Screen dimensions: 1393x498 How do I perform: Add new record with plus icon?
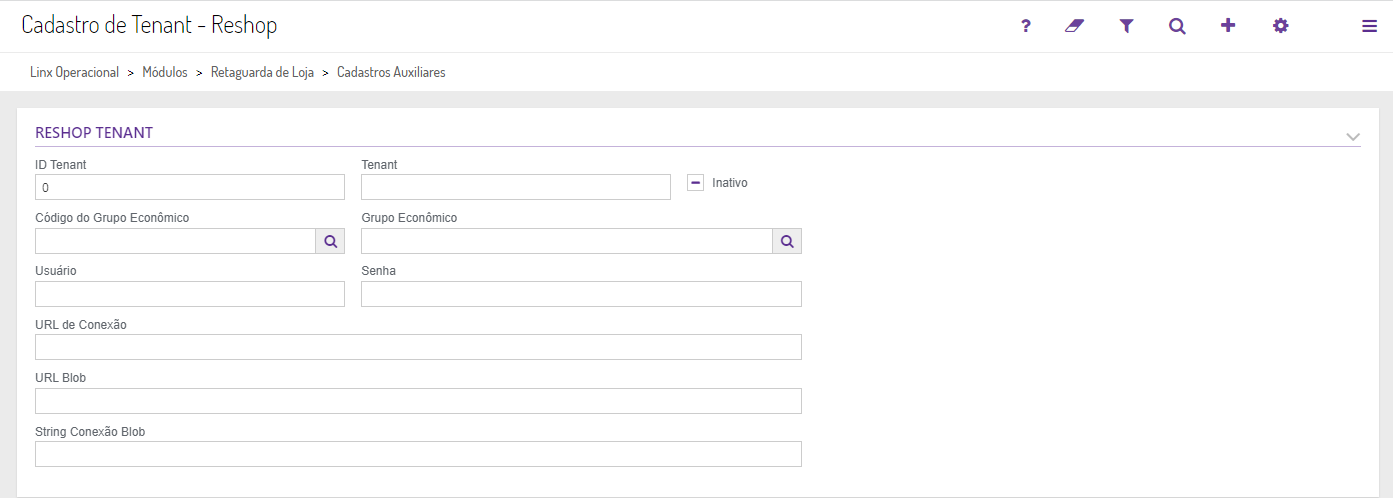point(1228,26)
